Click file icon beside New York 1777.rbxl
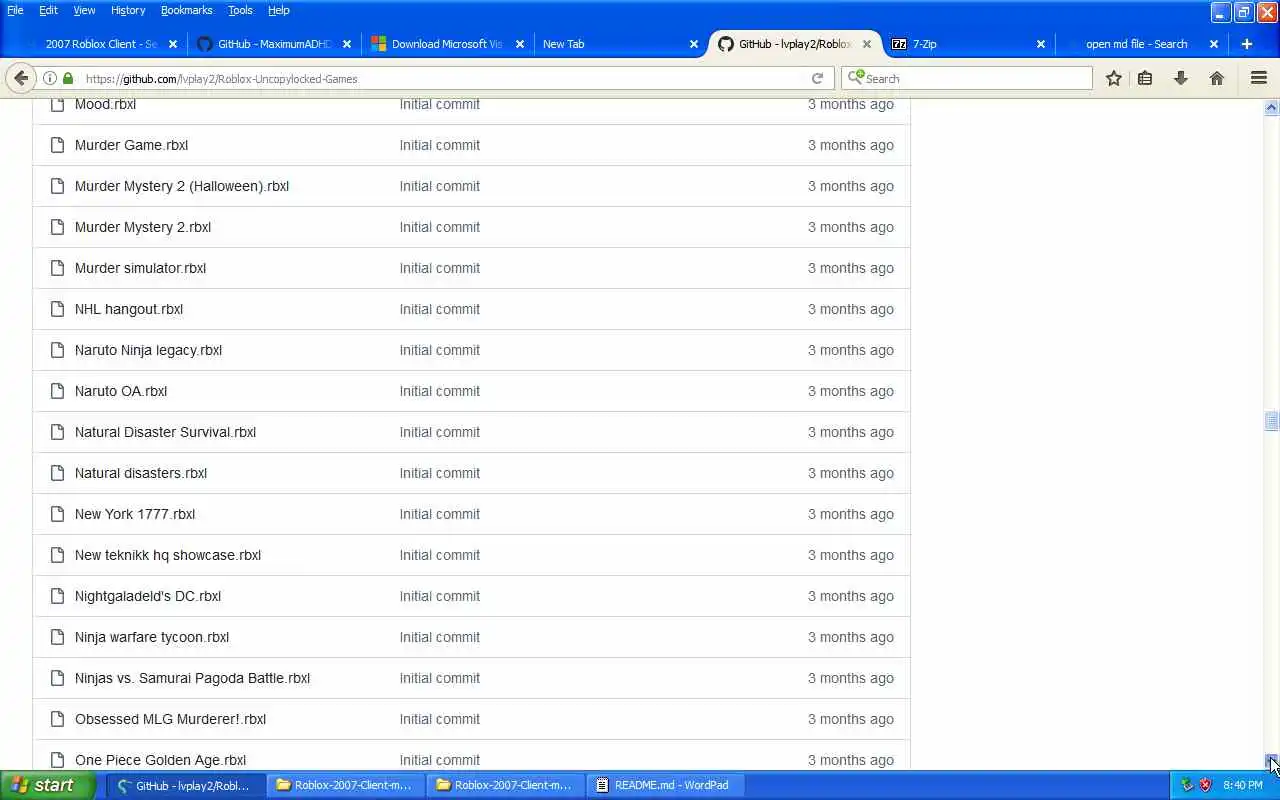This screenshot has height=800, width=1280. pos(57,514)
